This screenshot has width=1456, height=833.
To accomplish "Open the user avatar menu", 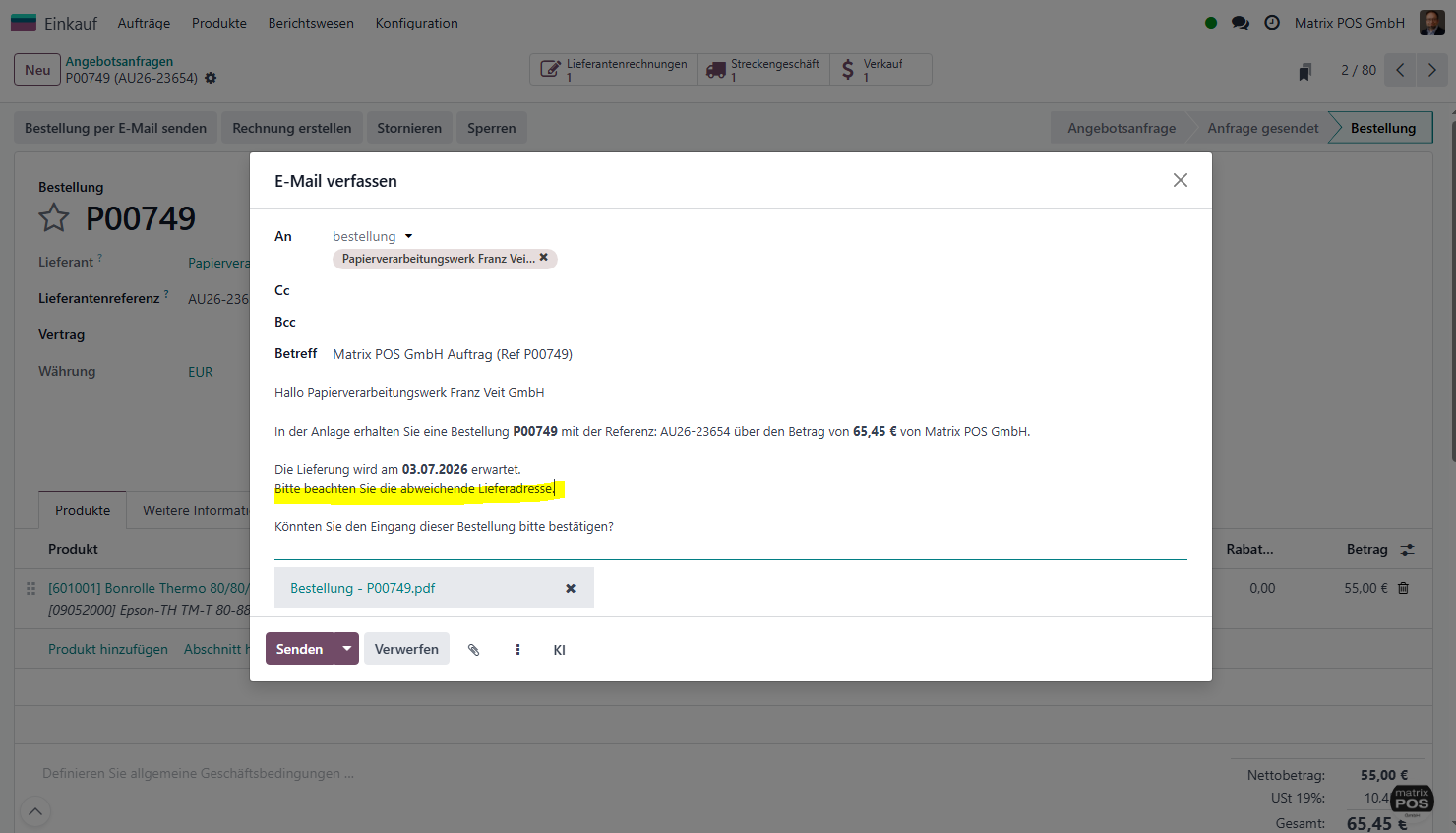I will (x=1432, y=23).
